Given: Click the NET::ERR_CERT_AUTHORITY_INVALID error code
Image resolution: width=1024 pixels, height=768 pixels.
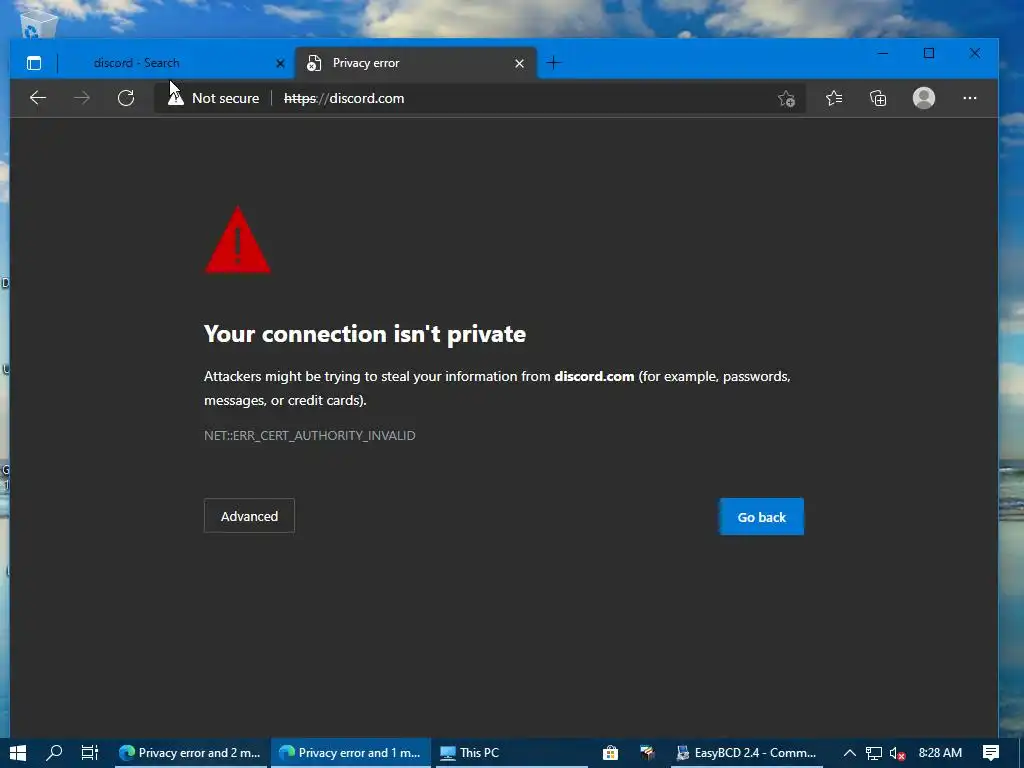Looking at the screenshot, I should [310, 436].
